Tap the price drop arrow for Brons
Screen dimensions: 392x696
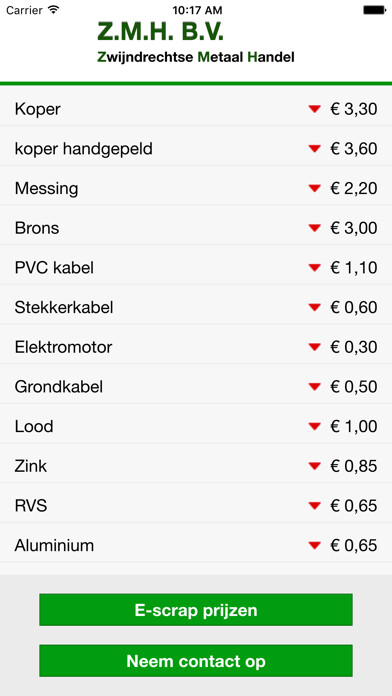click(x=314, y=228)
